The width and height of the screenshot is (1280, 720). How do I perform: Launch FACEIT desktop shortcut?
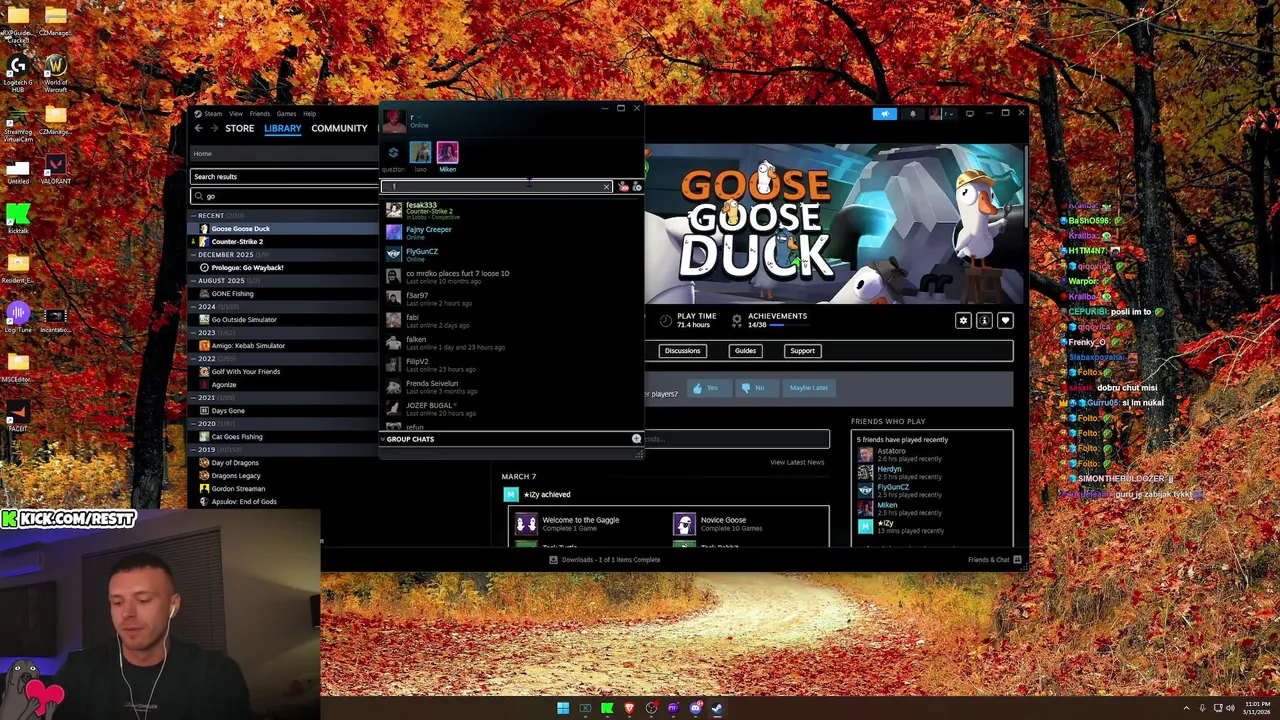pos(18,415)
